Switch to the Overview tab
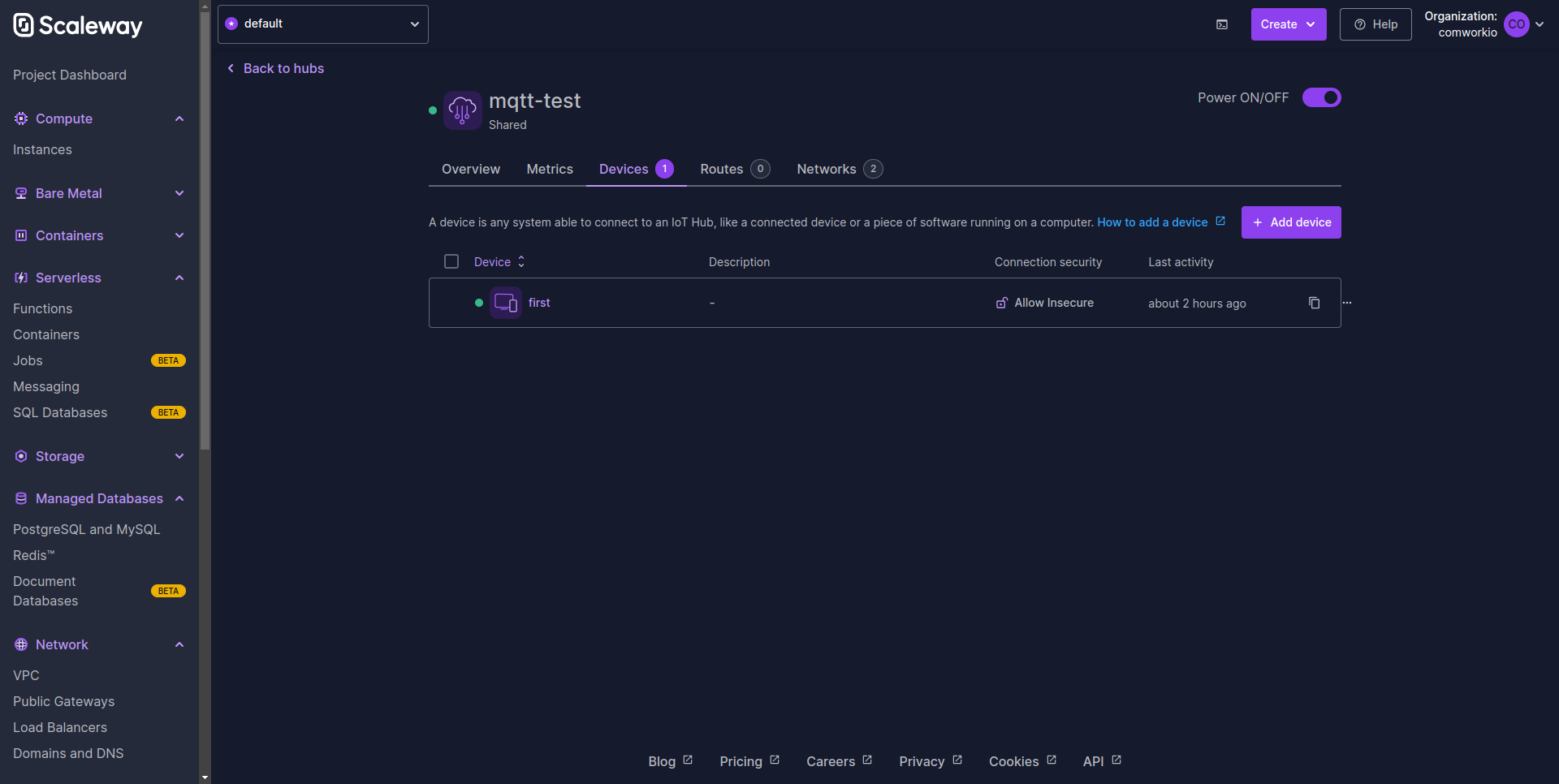The width and height of the screenshot is (1559, 784). click(x=471, y=169)
